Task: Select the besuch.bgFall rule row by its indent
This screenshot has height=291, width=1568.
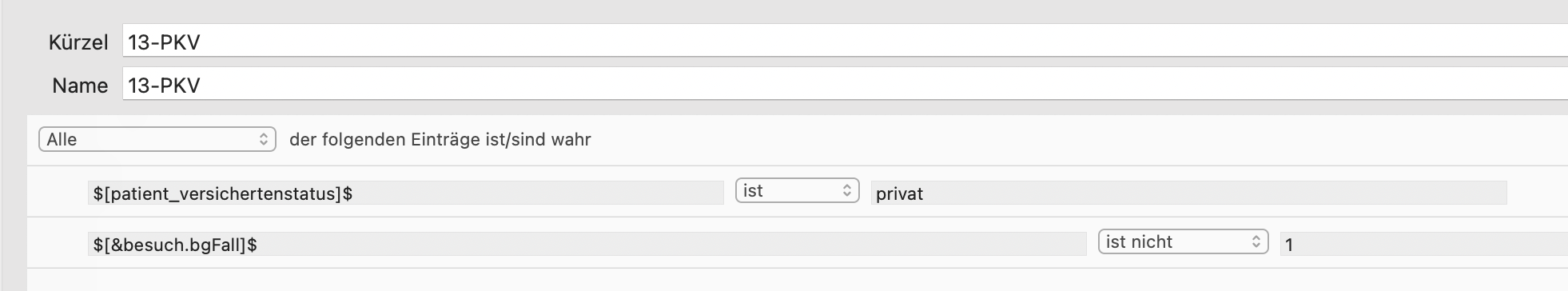Action: click(x=58, y=243)
